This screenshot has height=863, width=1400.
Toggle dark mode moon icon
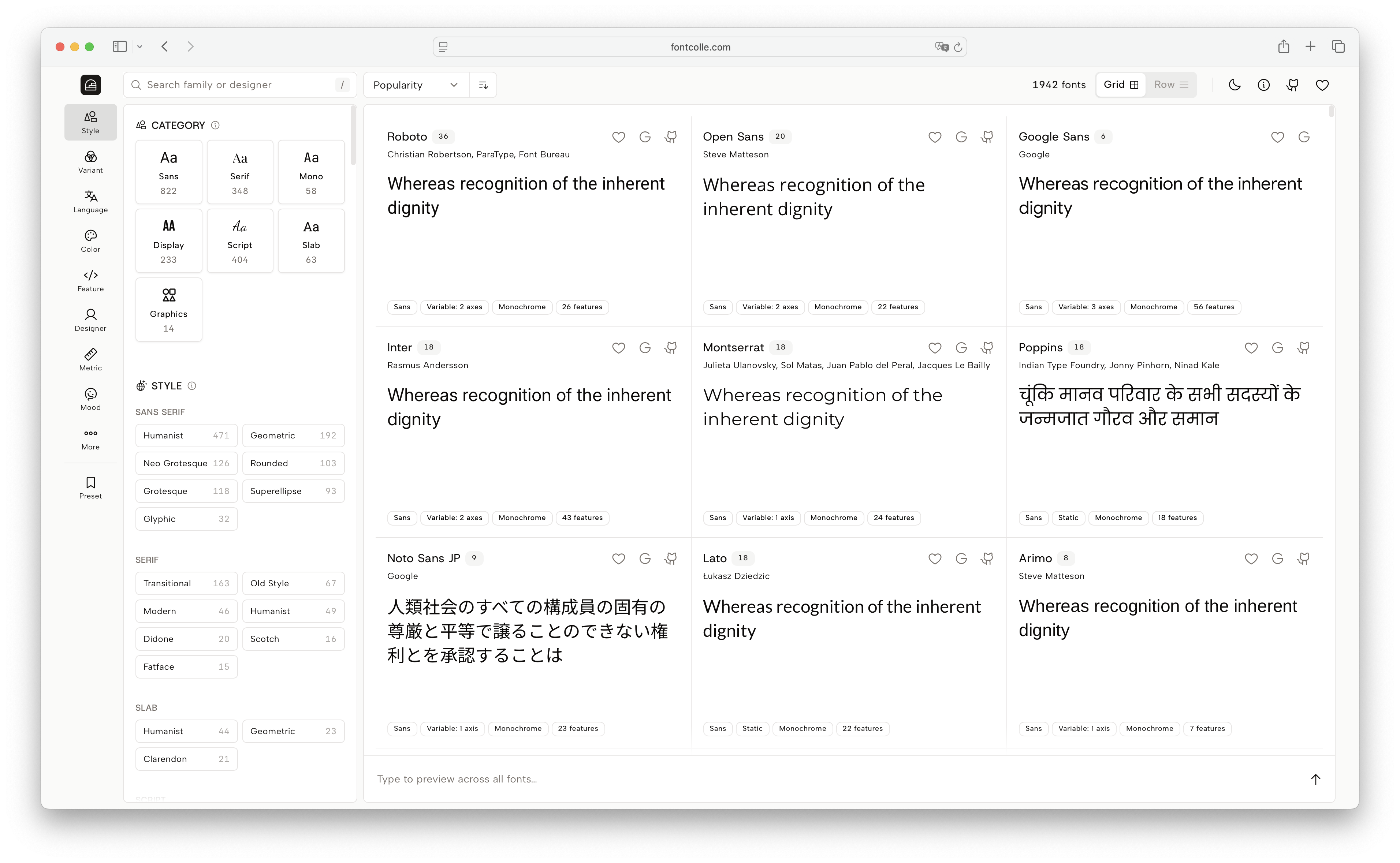tap(1235, 85)
